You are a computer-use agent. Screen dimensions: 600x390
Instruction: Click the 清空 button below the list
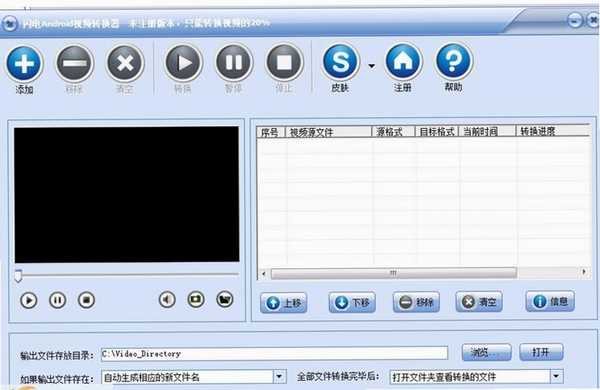click(479, 302)
